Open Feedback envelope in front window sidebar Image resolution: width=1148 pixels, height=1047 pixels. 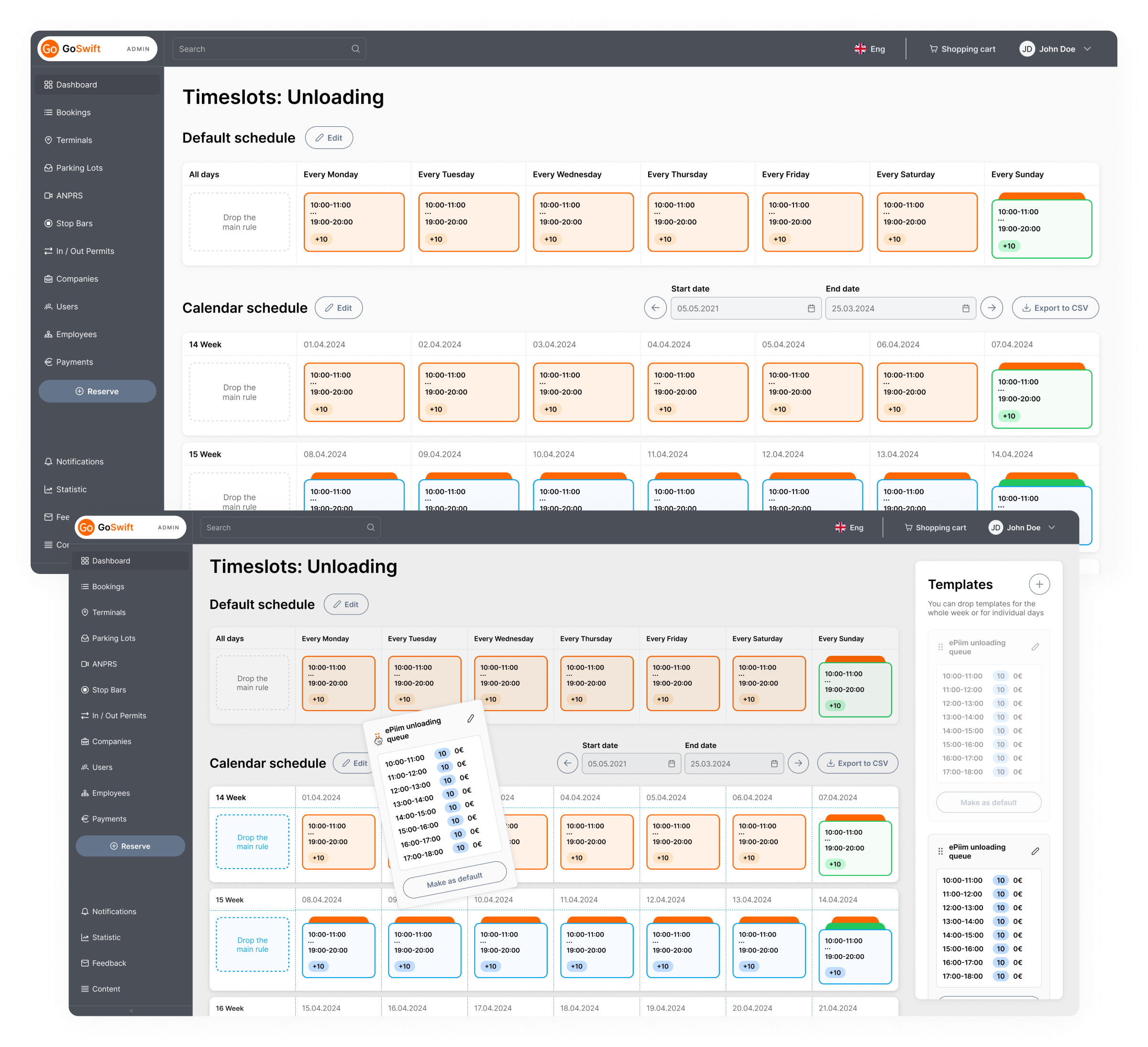(85, 963)
